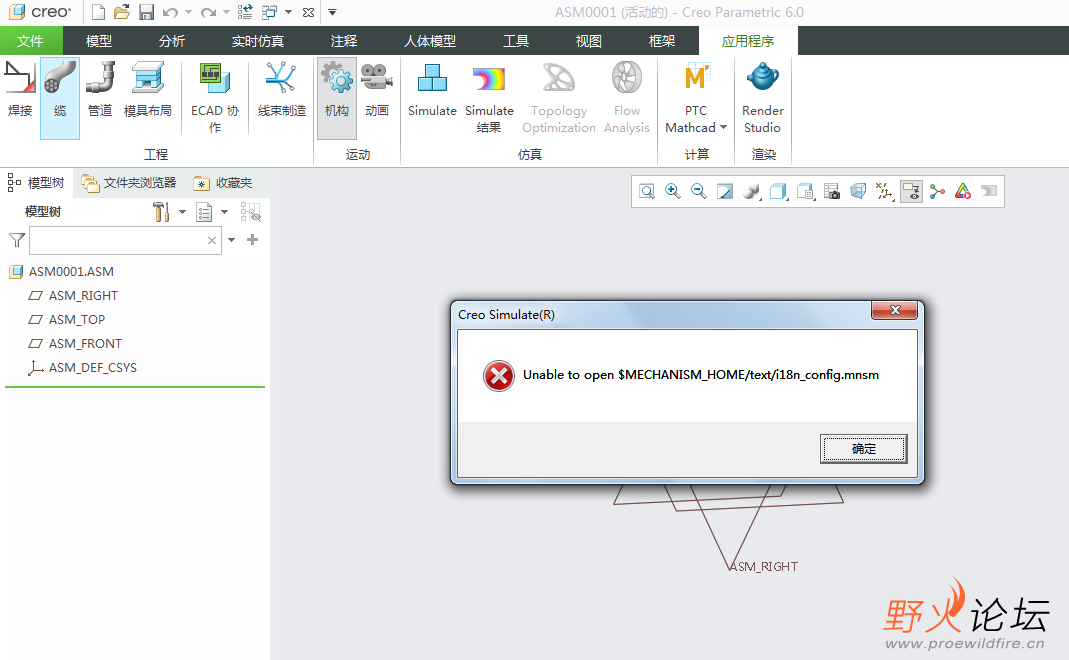1069x660 pixels.
Task: Switch to the 框架 ribbon tab
Action: pos(661,41)
